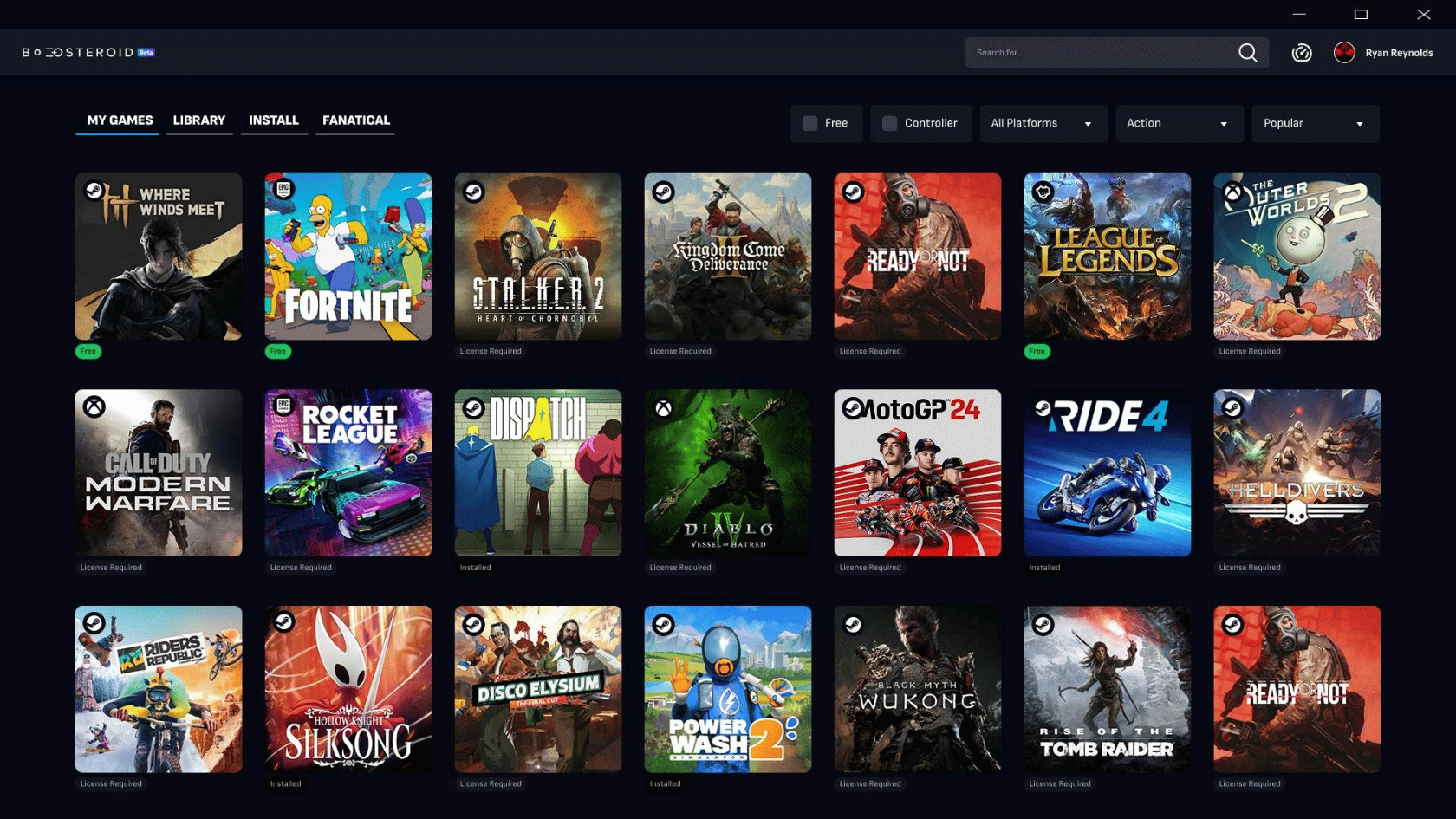Click Installed label under Silksong
Viewport: 1456px width, 819px height.
(285, 784)
